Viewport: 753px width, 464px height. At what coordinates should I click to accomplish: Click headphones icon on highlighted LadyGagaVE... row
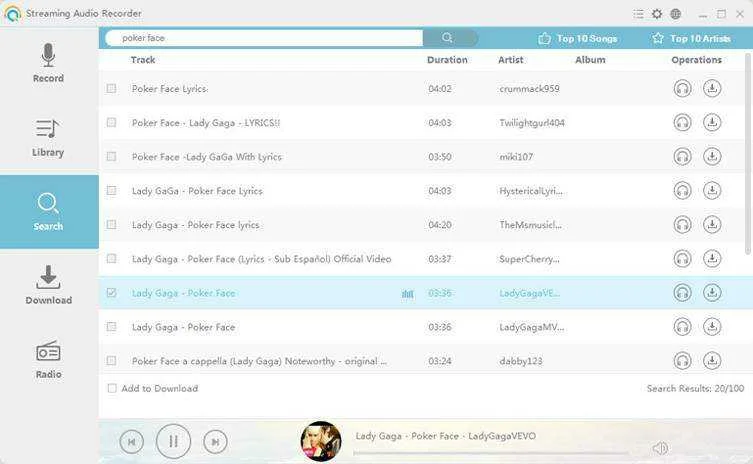pyautogui.click(x=682, y=293)
